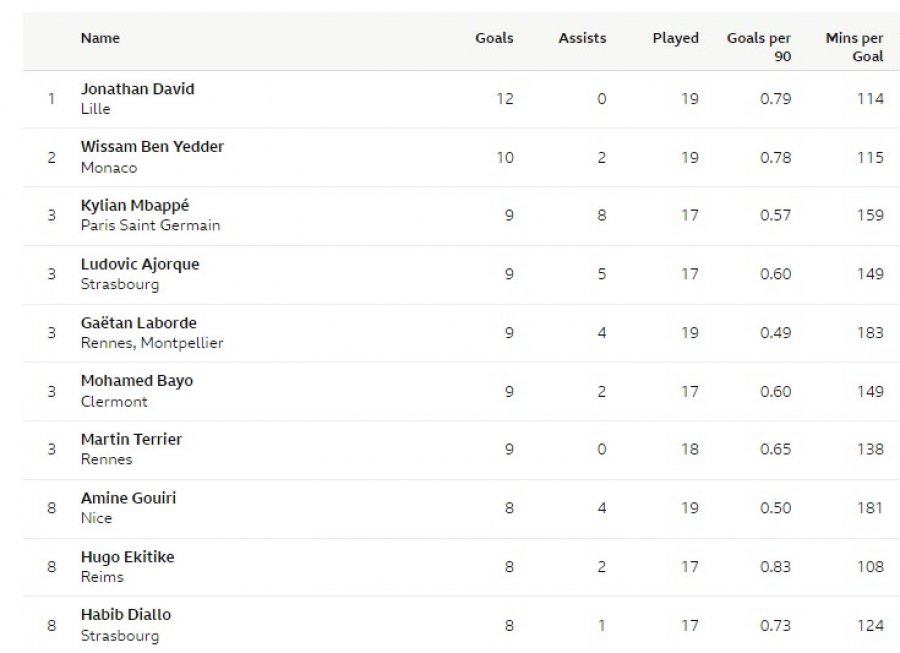Screen dimensions: 900x653
Task: Click Habib Diallo's name
Action: point(126,615)
